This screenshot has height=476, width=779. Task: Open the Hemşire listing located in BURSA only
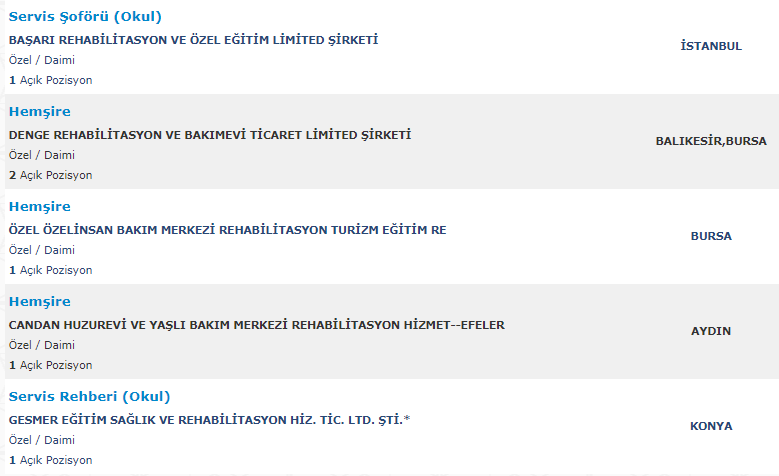pyautogui.click(x=40, y=207)
